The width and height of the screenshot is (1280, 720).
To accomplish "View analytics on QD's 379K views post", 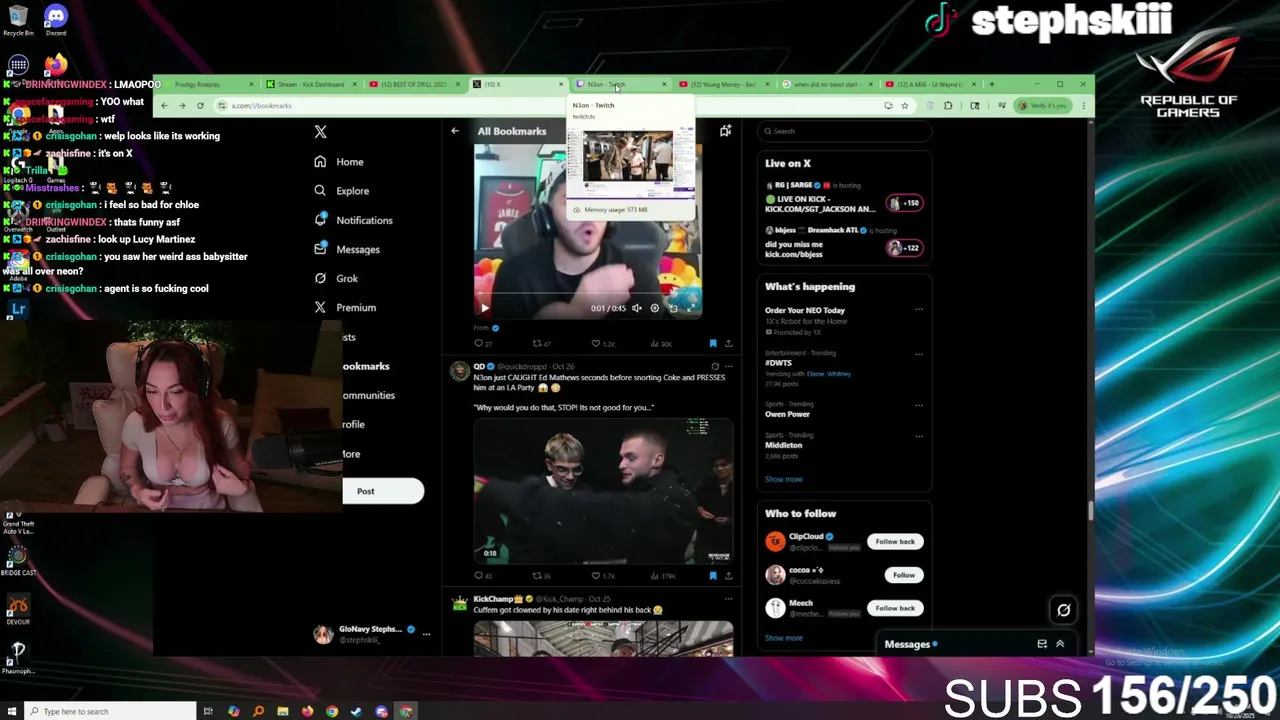I will pos(664,576).
